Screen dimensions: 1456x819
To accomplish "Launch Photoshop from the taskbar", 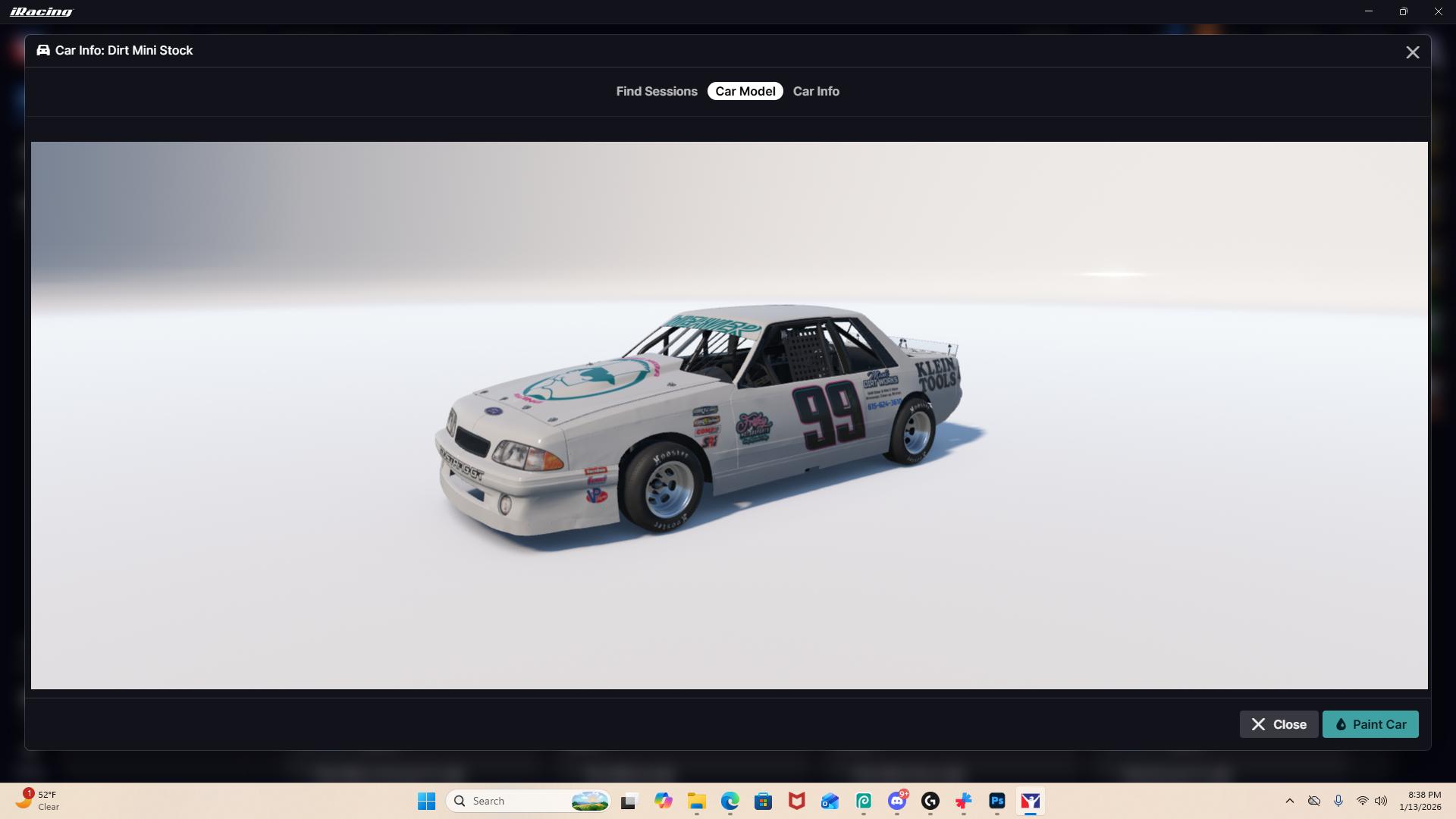I will [x=997, y=801].
